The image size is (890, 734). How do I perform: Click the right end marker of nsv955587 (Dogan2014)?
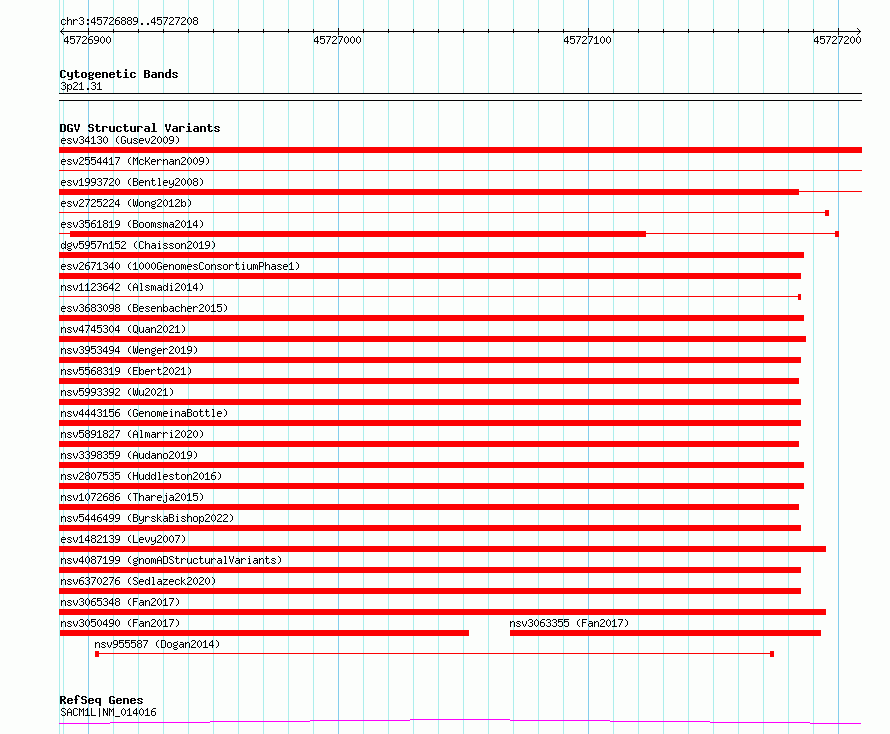[x=772, y=654]
